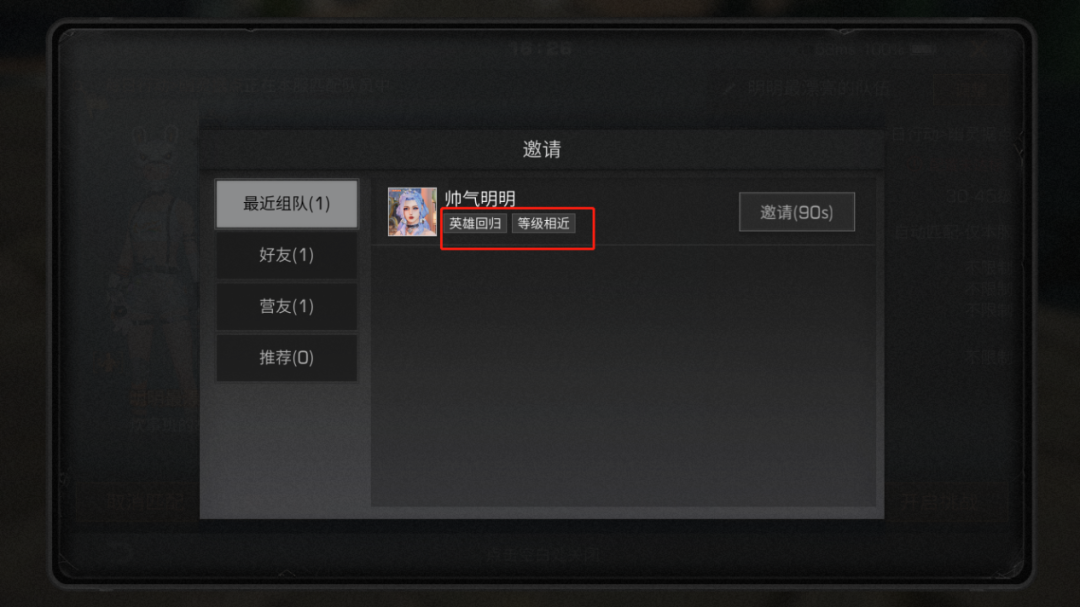Click the 点击空白处关闭 hint text
This screenshot has height=607, width=1080.
tap(543, 554)
